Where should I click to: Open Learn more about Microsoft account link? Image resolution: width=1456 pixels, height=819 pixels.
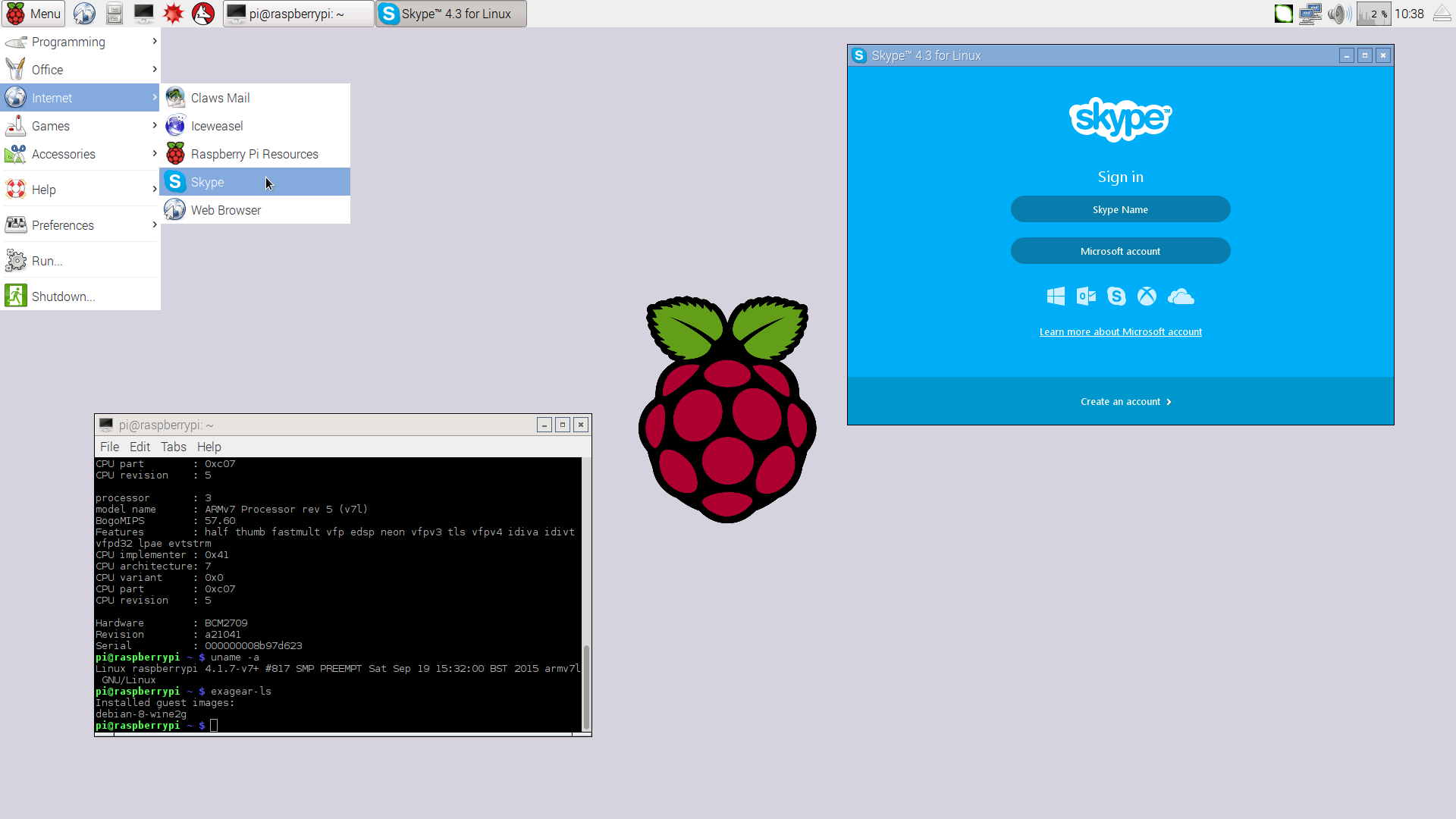(1120, 332)
